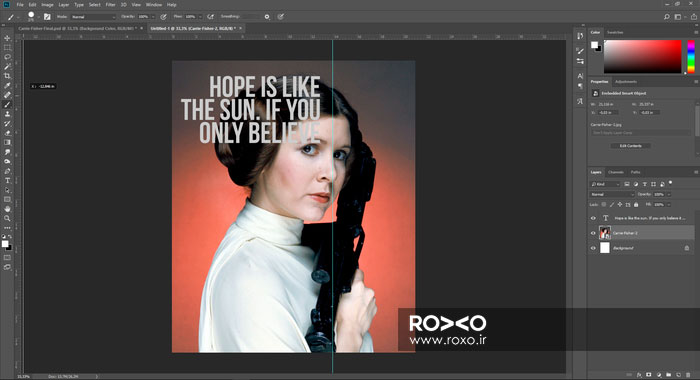The height and width of the screenshot is (380, 700).
Task: Change screen mode icon at toolbox bottom
Action: pos(7,267)
